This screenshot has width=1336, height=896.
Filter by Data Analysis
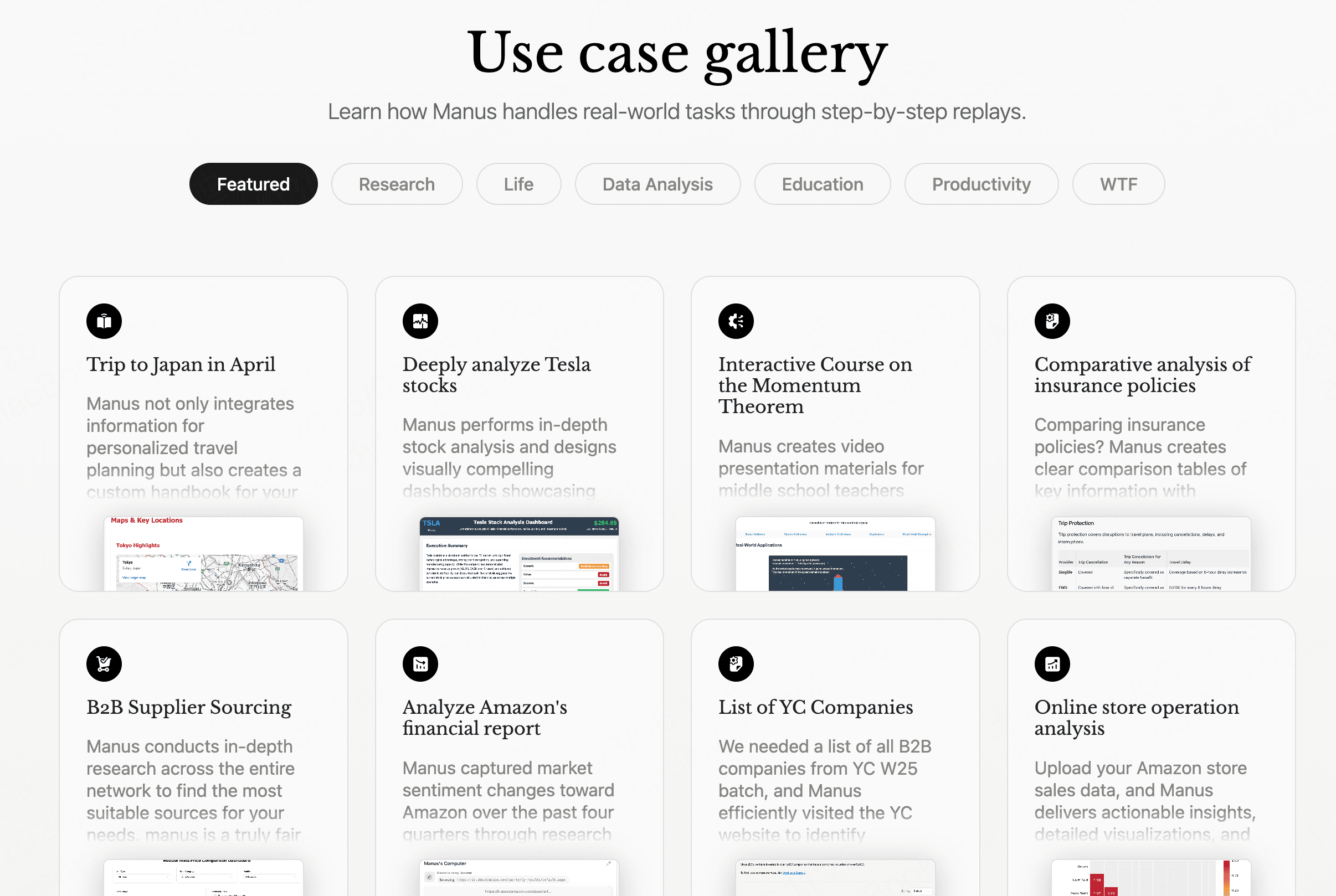tap(657, 184)
